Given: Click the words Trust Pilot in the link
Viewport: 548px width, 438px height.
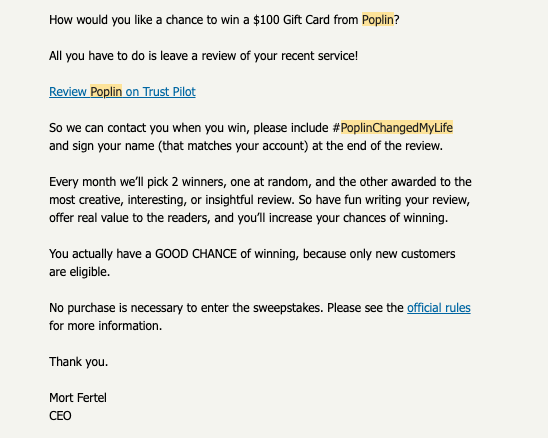Looking at the screenshot, I should tap(169, 92).
